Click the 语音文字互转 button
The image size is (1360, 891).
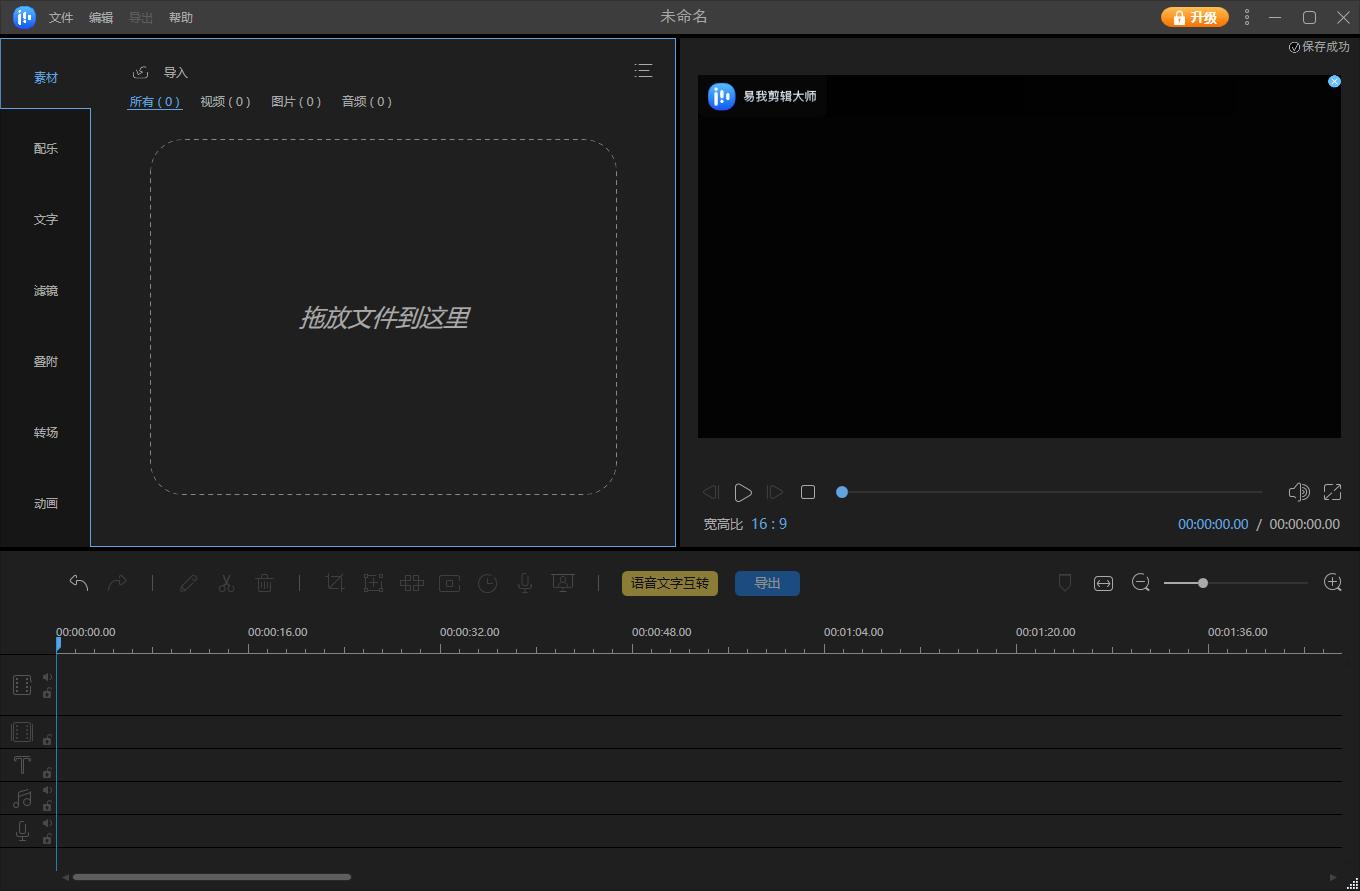point(669,583)
